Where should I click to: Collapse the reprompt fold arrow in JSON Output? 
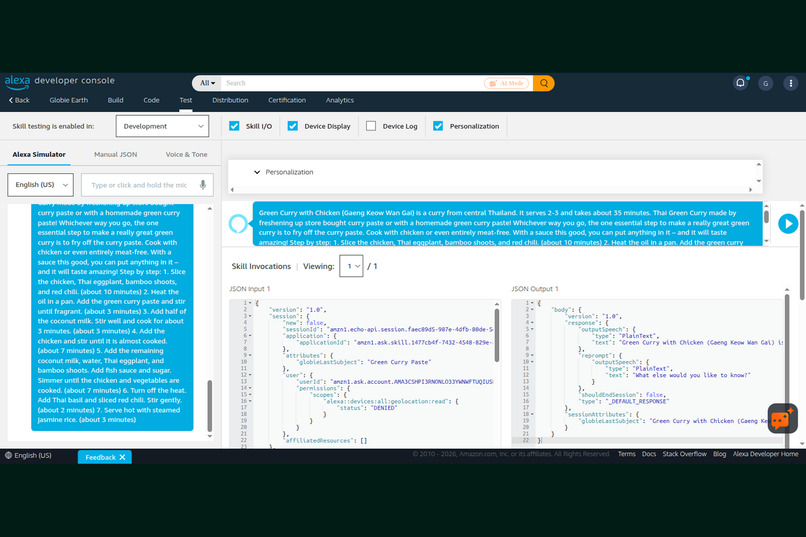(x=532, y=356)
